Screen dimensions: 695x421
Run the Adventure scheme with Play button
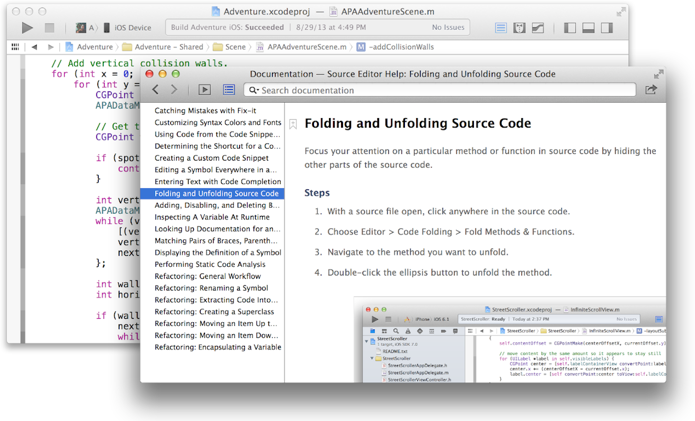(x=27, y=27)
